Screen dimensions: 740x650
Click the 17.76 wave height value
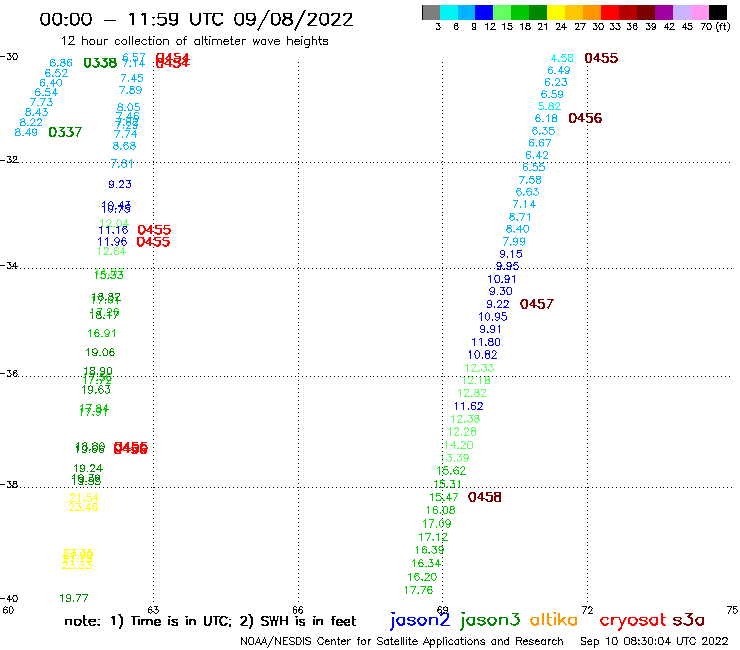[418, 590]
